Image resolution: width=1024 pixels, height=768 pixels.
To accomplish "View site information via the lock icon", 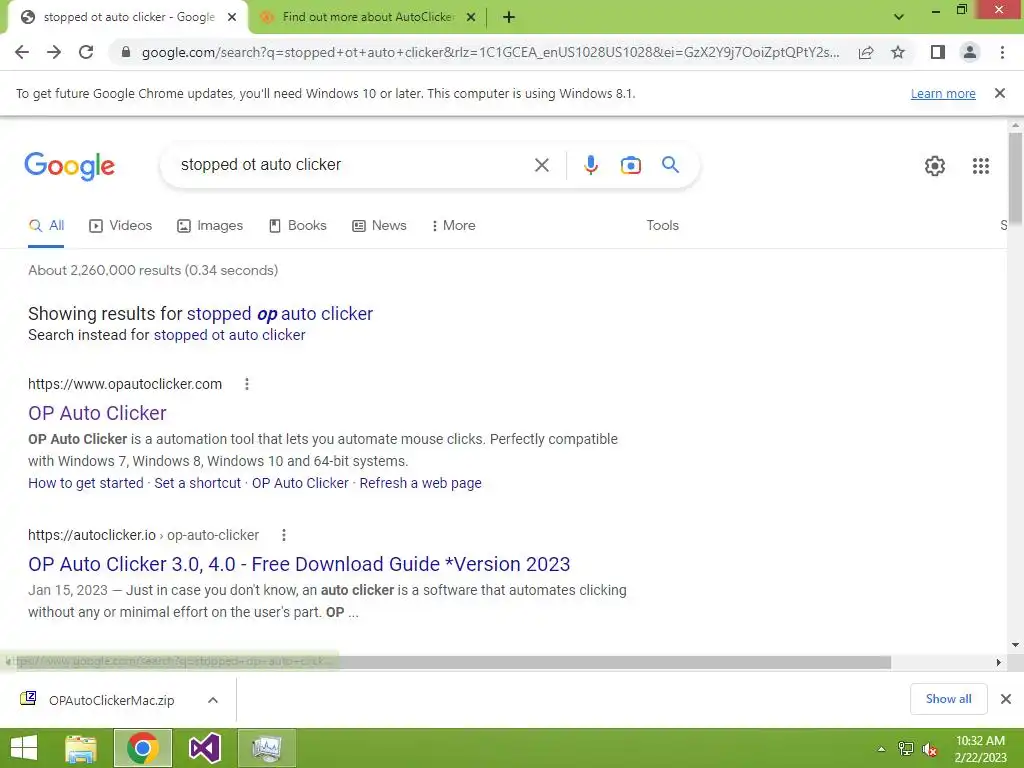I will click(126, 52).
